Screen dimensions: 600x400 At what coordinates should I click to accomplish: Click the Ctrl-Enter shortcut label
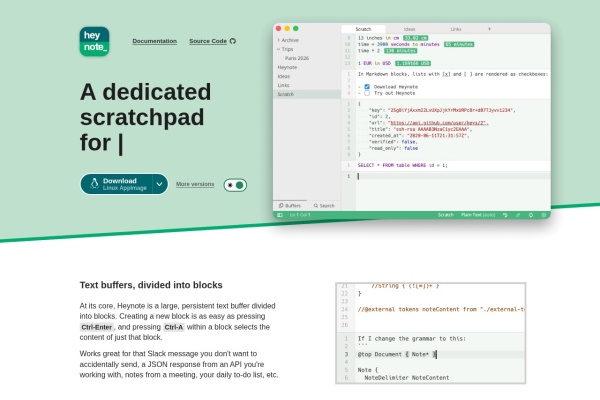pos(97,327)
